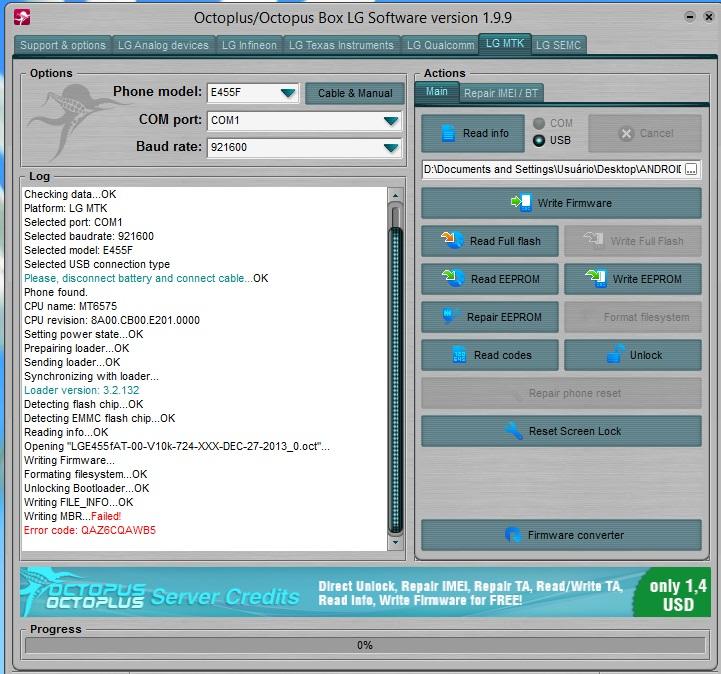This screenshot has height=674, width=721.
Task: Click the firmware path browse (...) button
Action: coord(691,169)
